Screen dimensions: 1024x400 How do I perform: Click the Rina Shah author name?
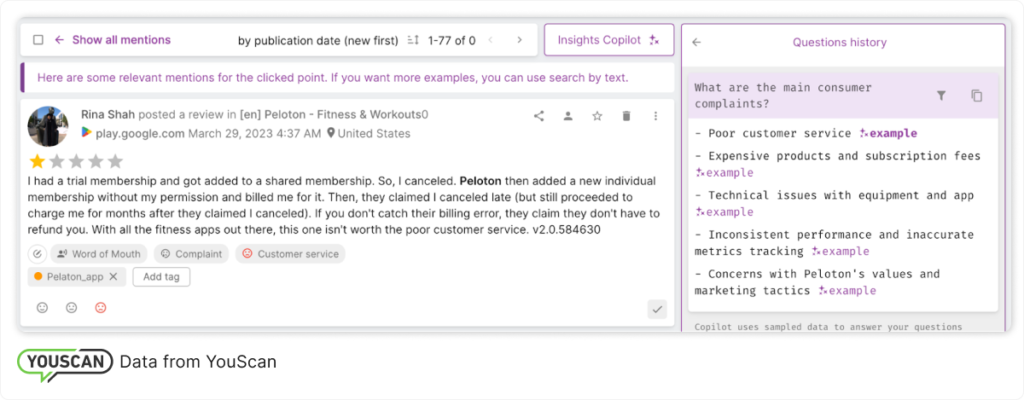108,114
